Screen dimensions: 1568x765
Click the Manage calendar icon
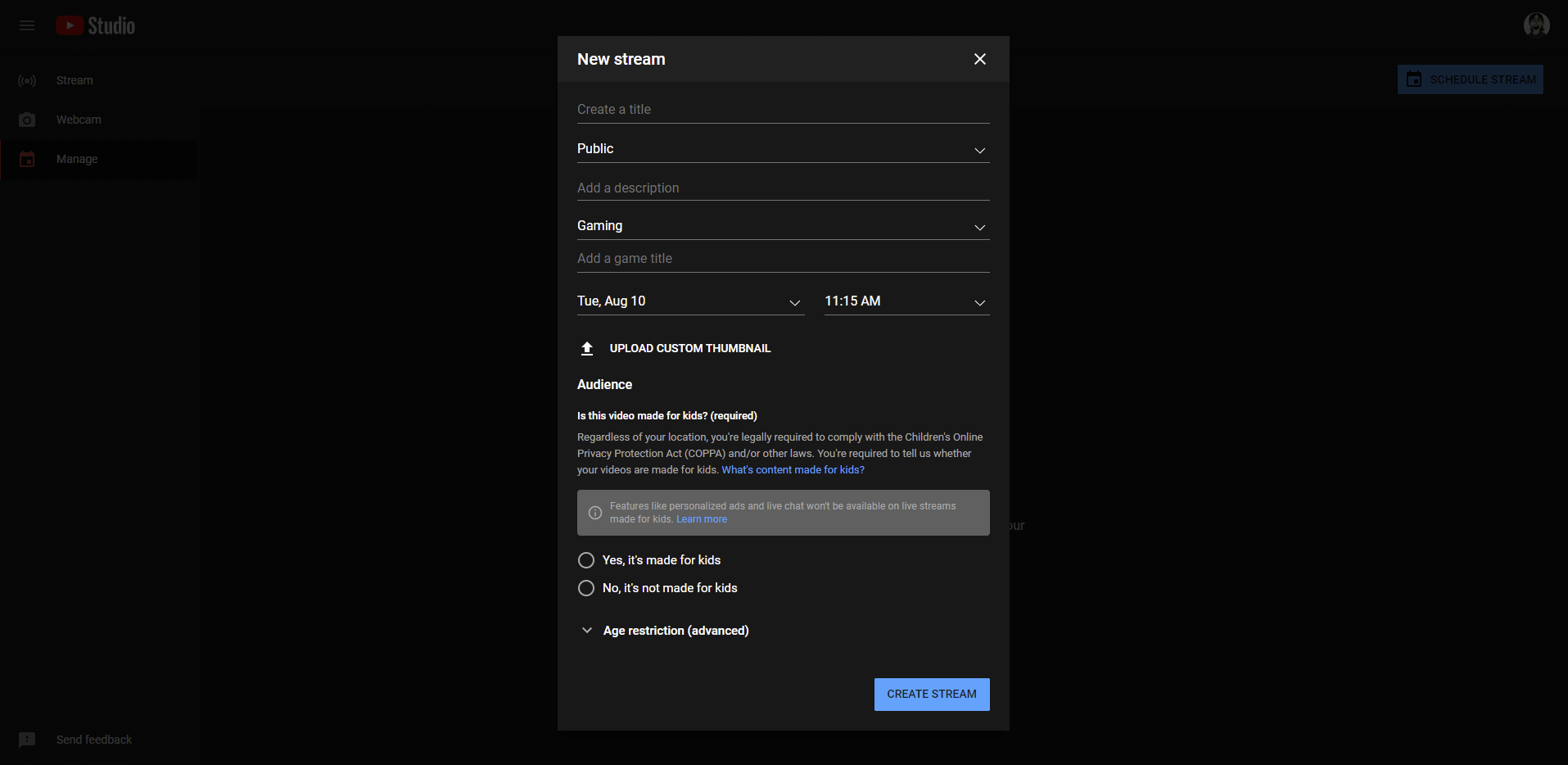[x=27, y=159]
